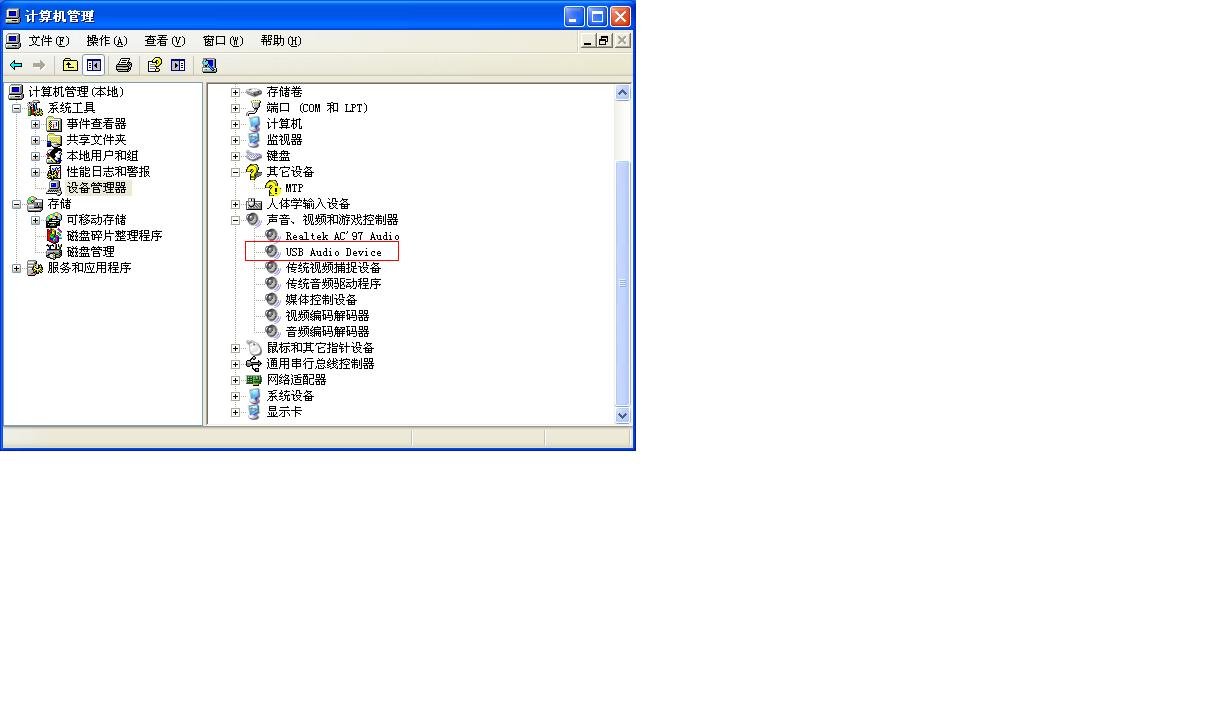Click the printer icon in toolbar
The image size is (1218, 702).
[x=124, y=65]
